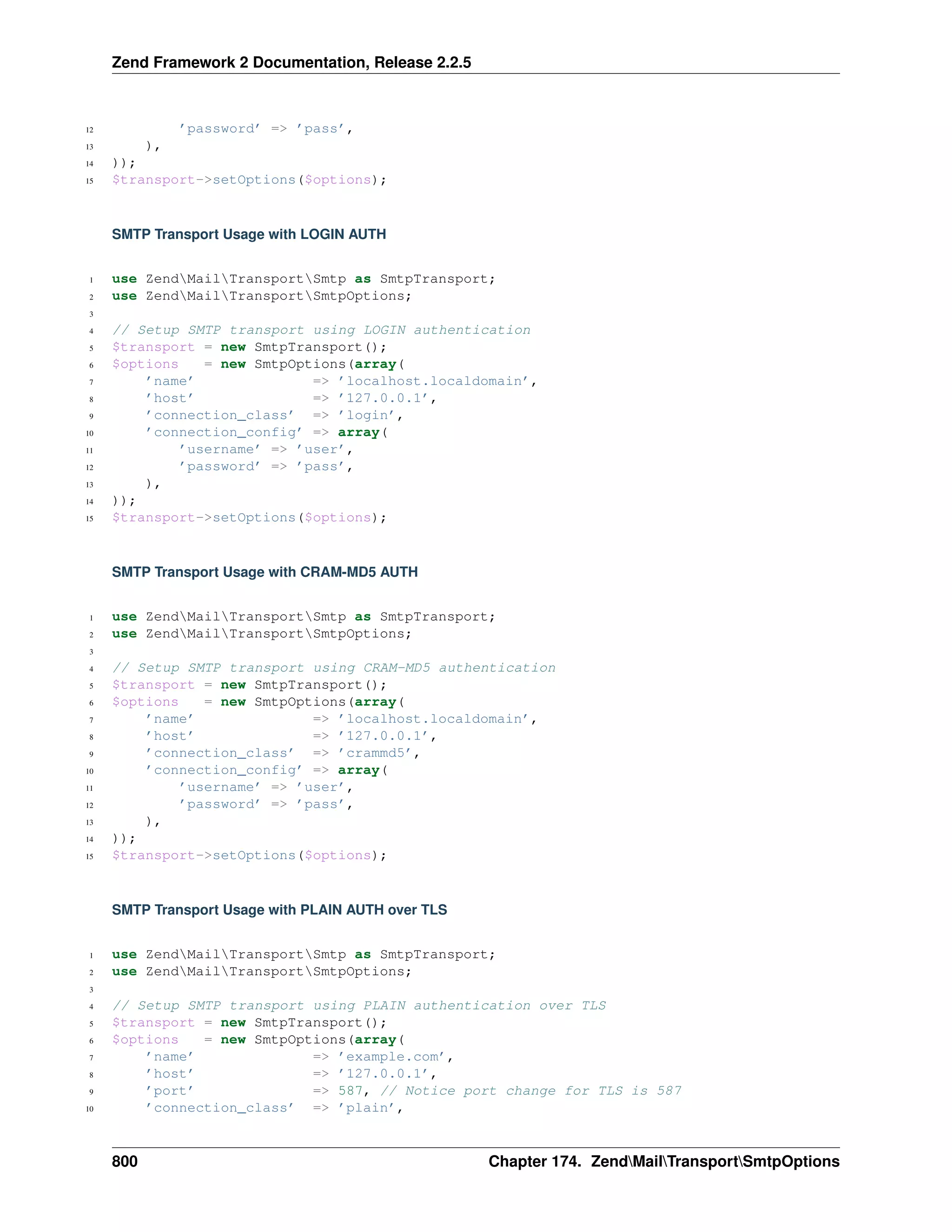Click the 'username' key in the LOGIN AUTH example
Screen dimensions: 952x1232
[219, 450]
